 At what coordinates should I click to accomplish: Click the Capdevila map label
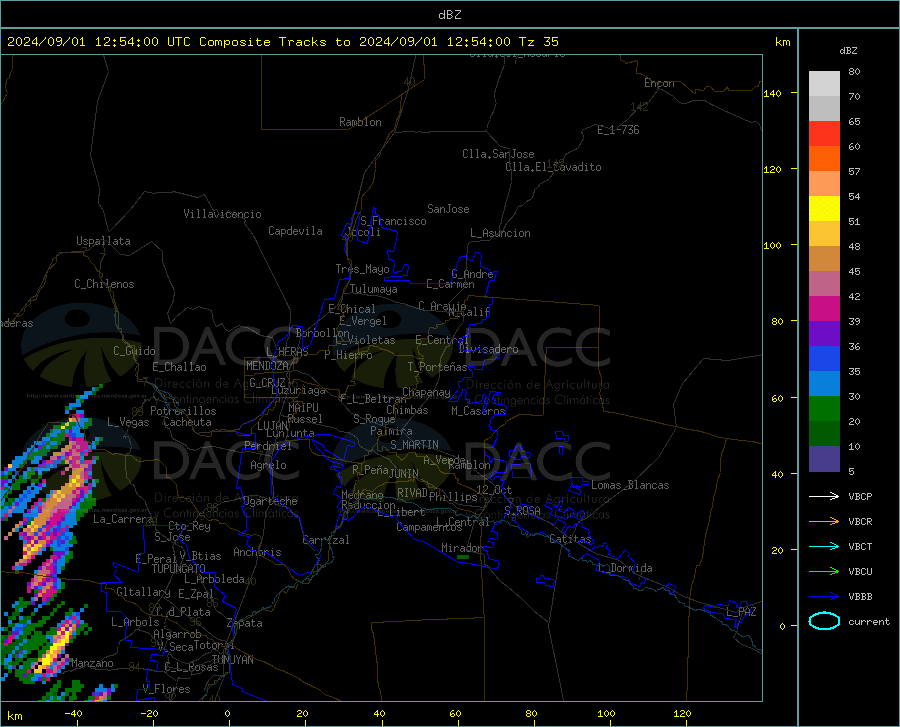click(x=295, y=231)
